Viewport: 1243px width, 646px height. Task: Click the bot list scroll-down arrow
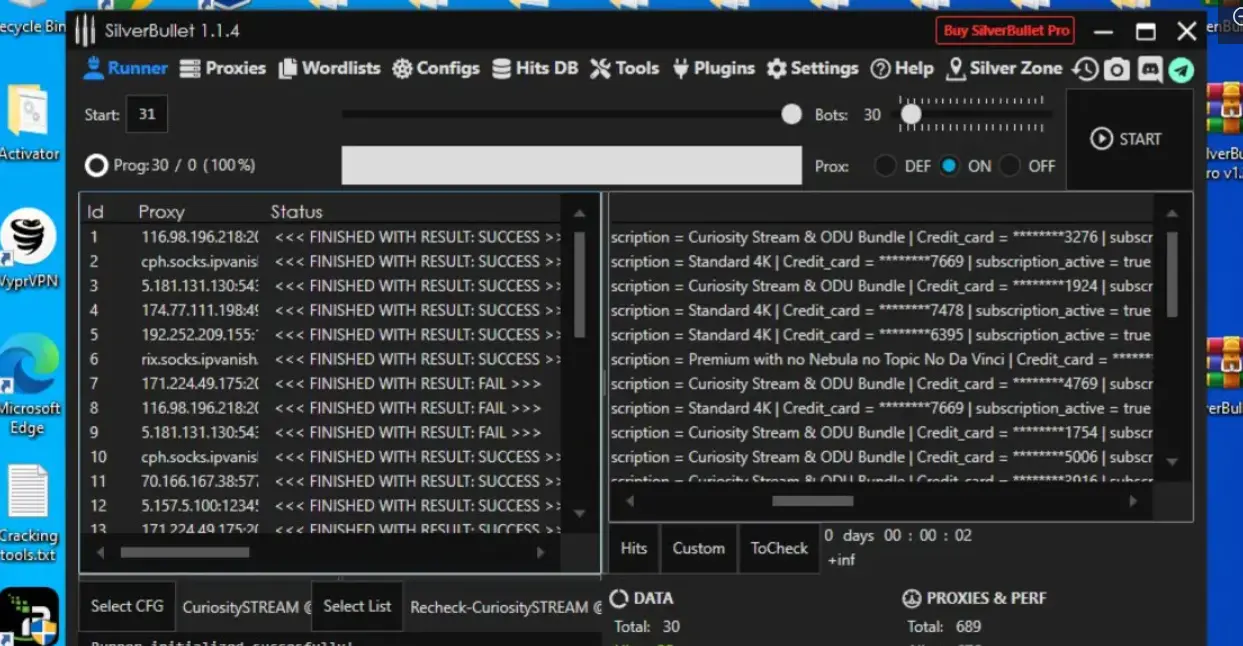pyautogui.click(x=579, y=513)
